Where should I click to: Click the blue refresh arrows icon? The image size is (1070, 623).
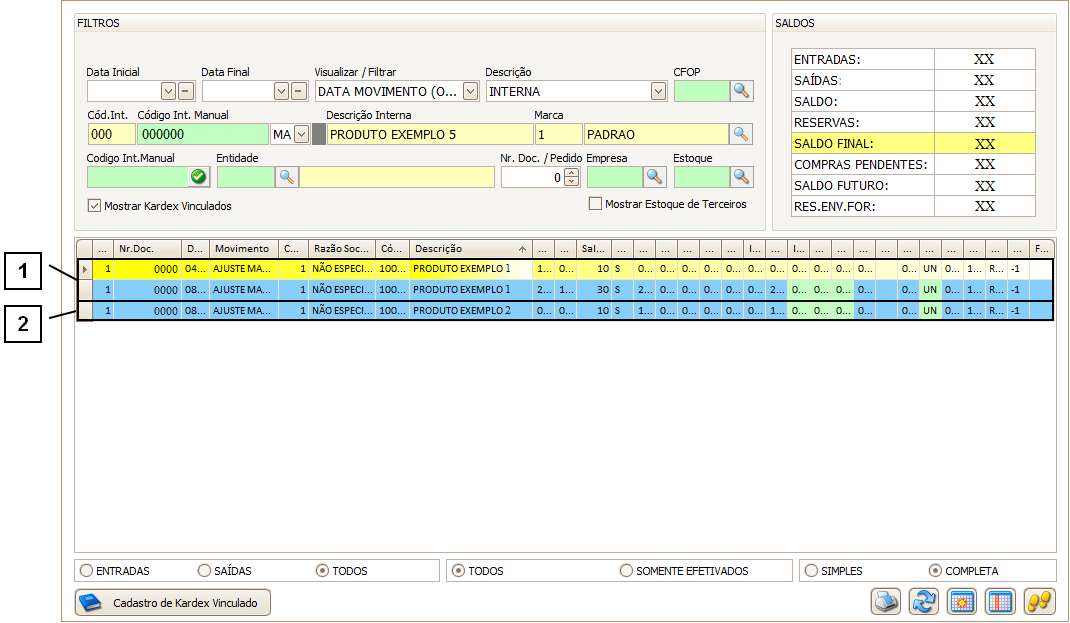click(x=923, y=602)
